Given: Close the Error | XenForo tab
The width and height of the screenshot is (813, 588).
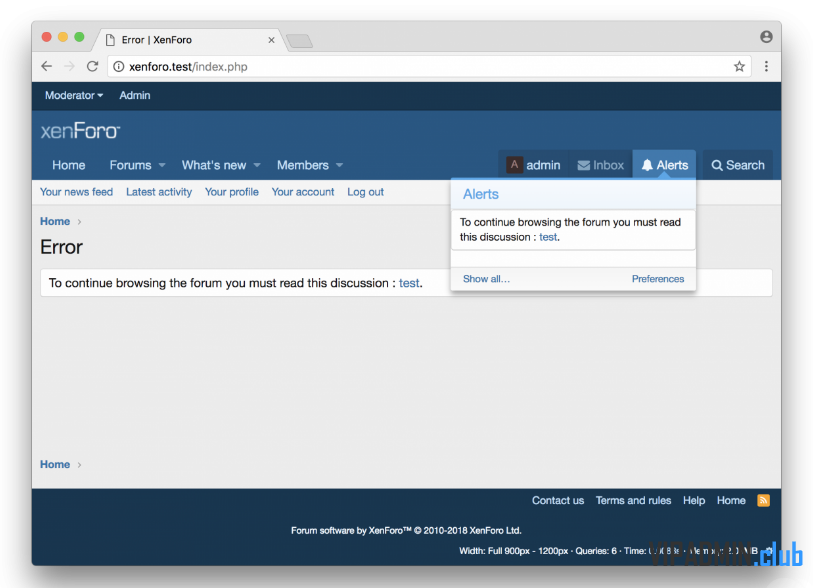Looking at the screenshot, I should (x=271, y=40).
